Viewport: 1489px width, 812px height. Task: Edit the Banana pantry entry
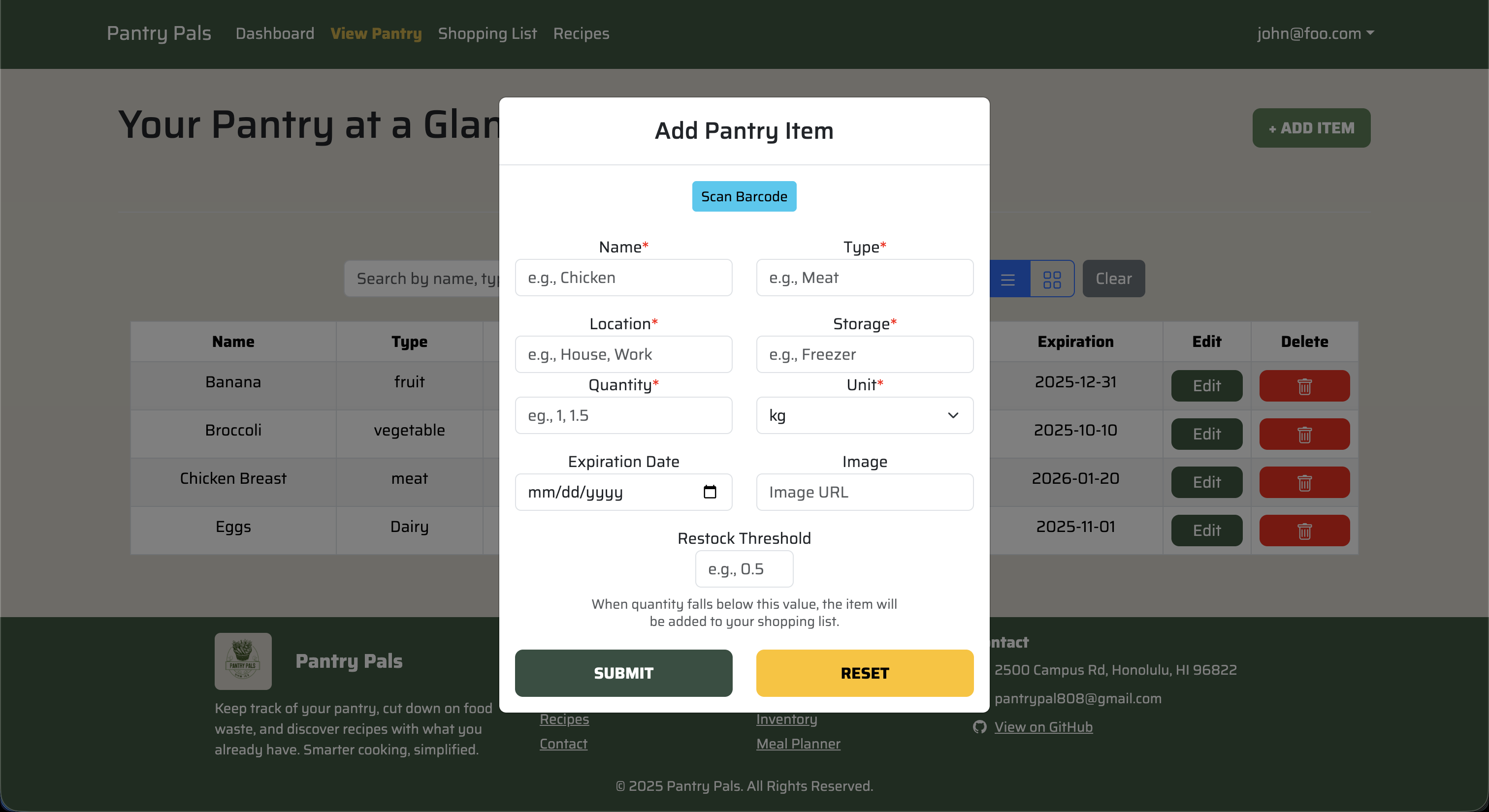coord(1206,385)
